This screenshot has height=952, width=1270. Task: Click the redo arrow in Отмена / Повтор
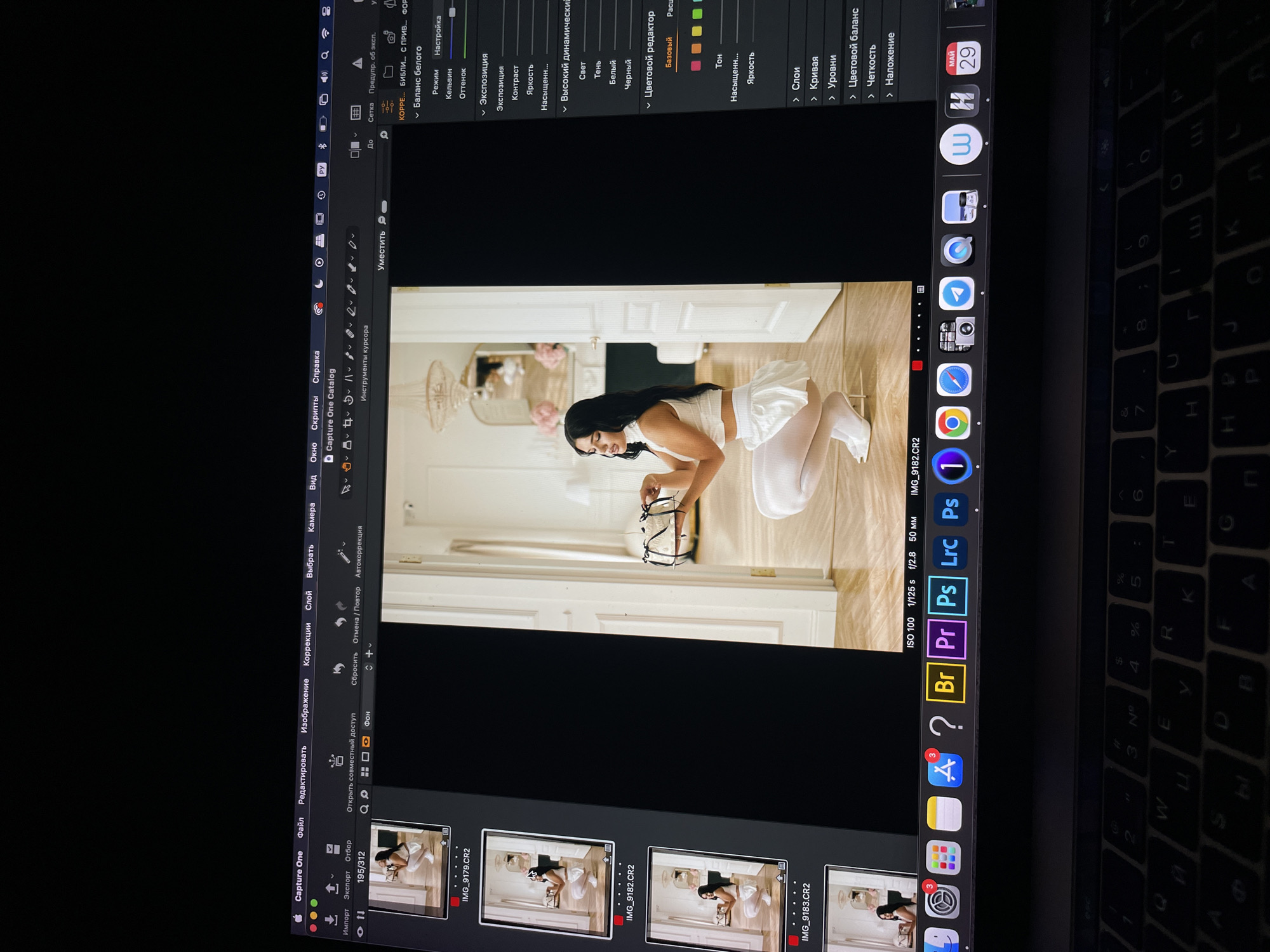(340, 605)
